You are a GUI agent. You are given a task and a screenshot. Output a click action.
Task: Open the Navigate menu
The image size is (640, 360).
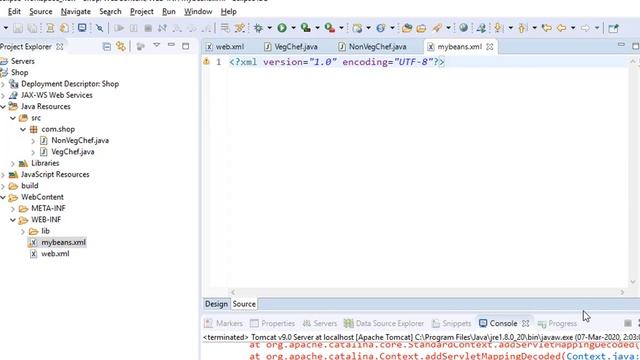coord(76,11)
